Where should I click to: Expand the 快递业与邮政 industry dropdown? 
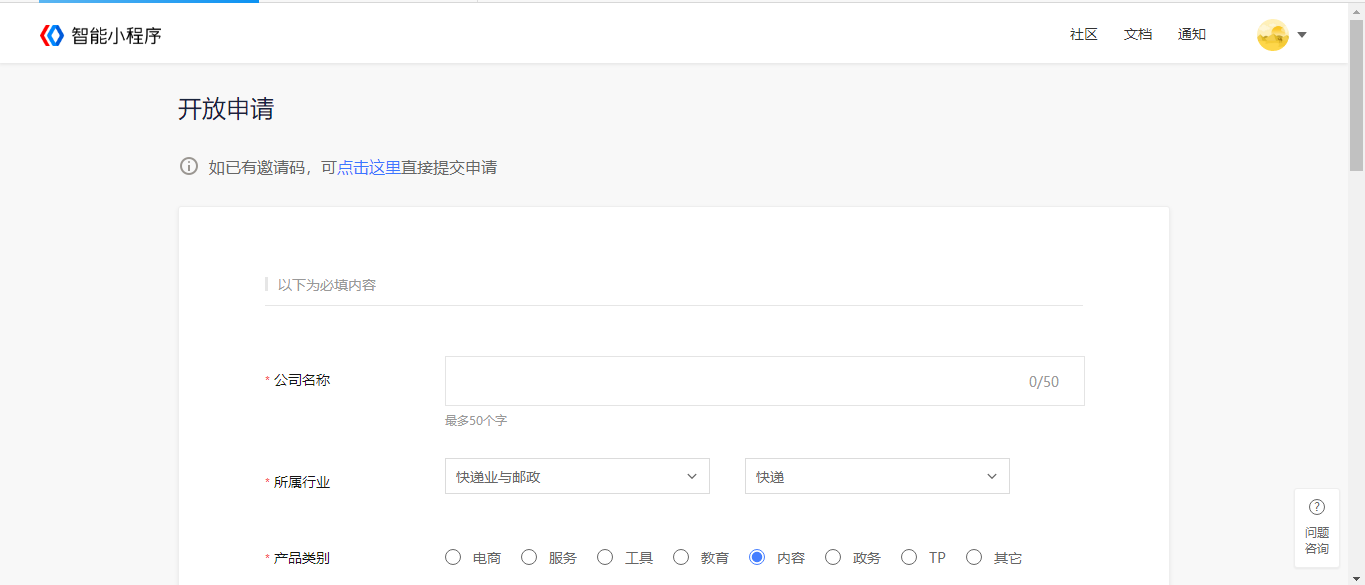coord(577,476)
